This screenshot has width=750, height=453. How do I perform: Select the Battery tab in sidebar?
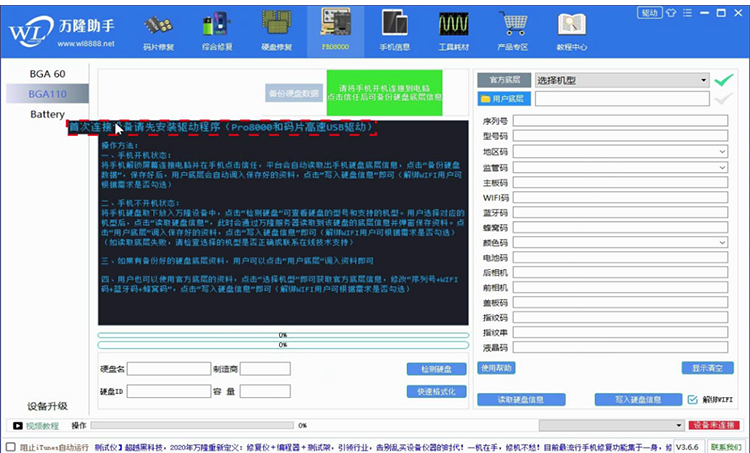tap(47, 114)
